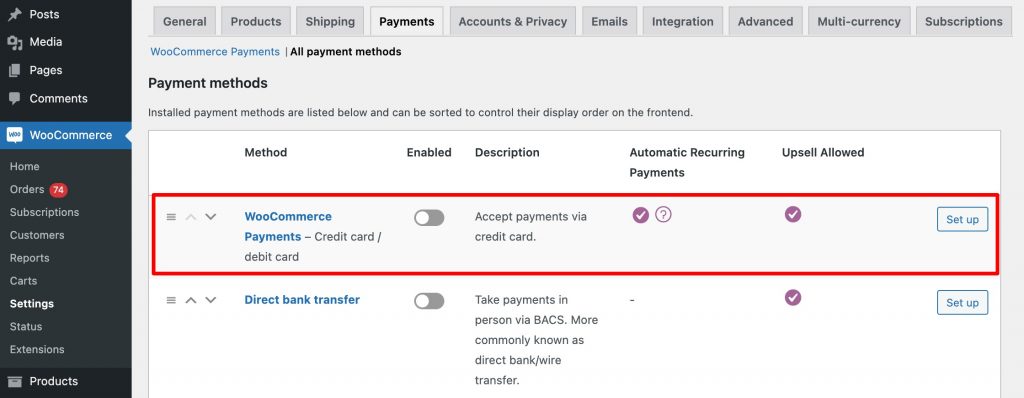The height and width of the screenshot is (398, 1024).
Task: Click the WooCommerce logo icon in sidebar
Action: click(14, 135)
